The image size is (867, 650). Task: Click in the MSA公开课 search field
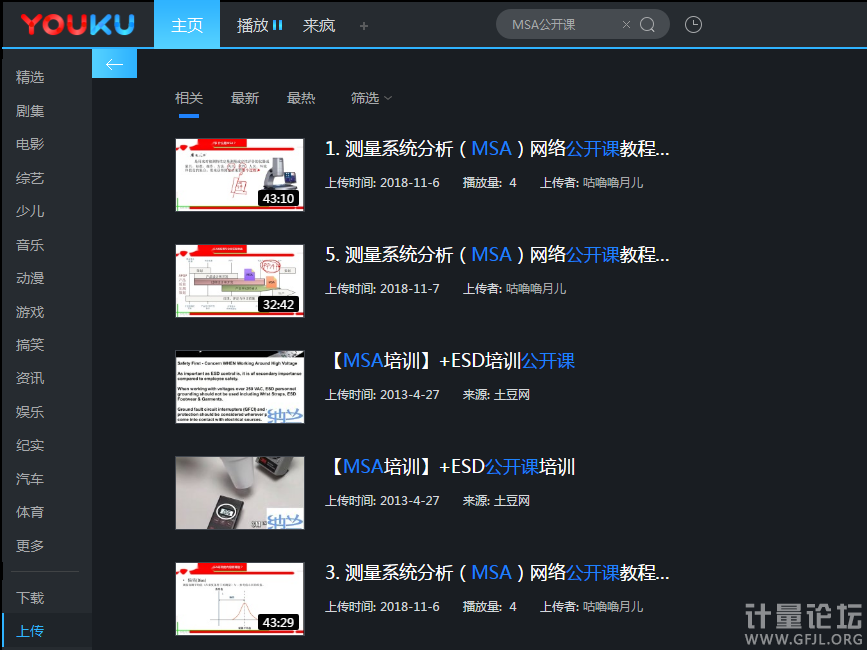click(560, 25)
